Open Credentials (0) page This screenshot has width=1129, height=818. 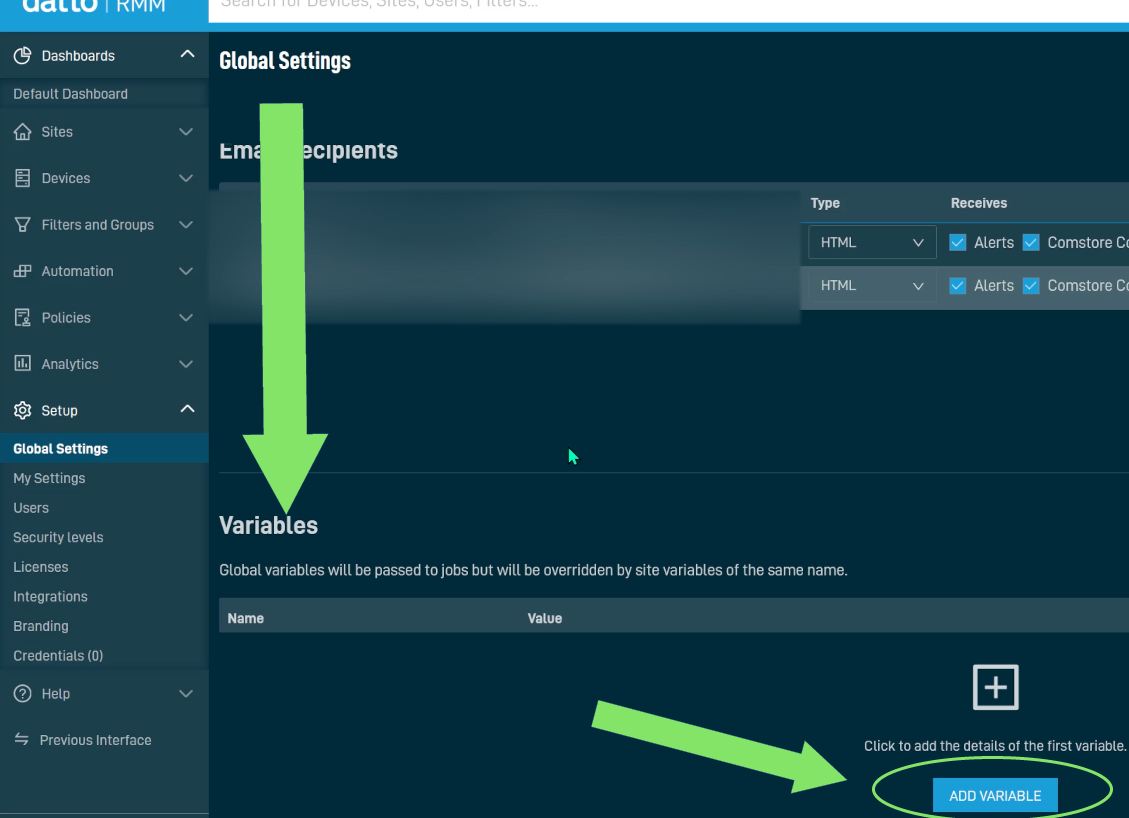[58, 655]
